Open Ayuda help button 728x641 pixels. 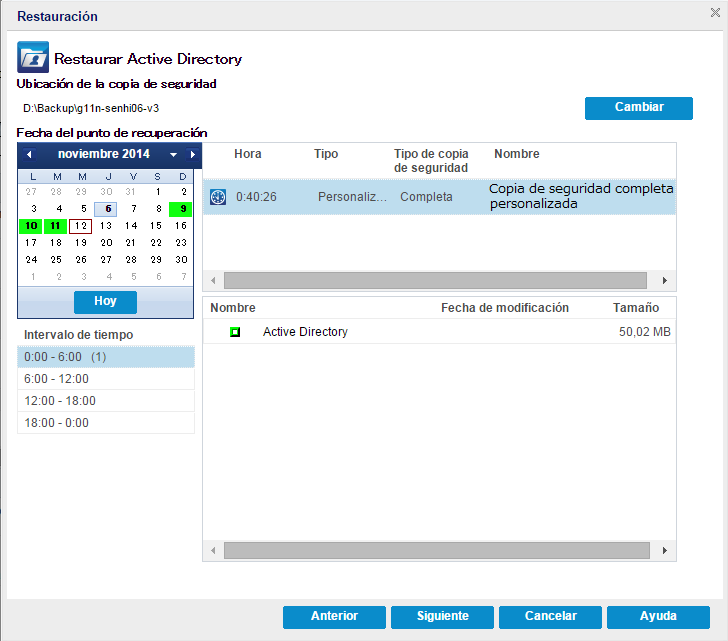click(658, 617)
